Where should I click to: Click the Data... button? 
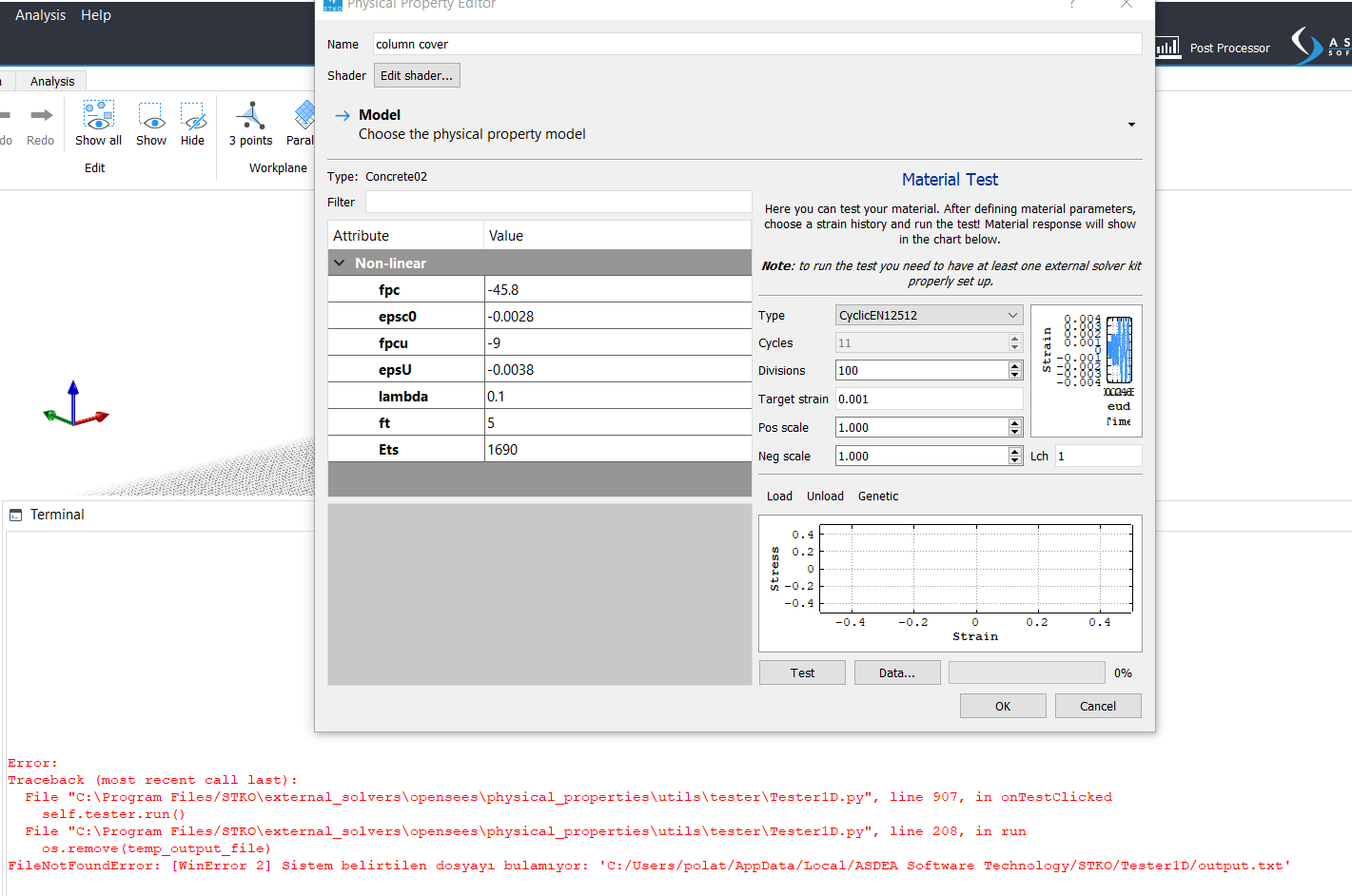pyautogui.click(x=897, y=672)
